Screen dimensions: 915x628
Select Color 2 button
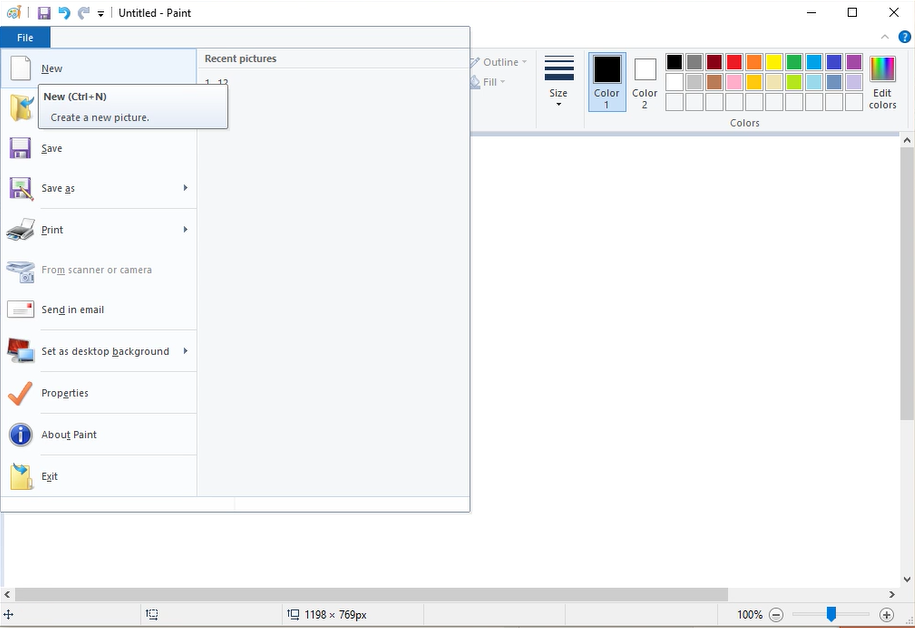(645, 82)
